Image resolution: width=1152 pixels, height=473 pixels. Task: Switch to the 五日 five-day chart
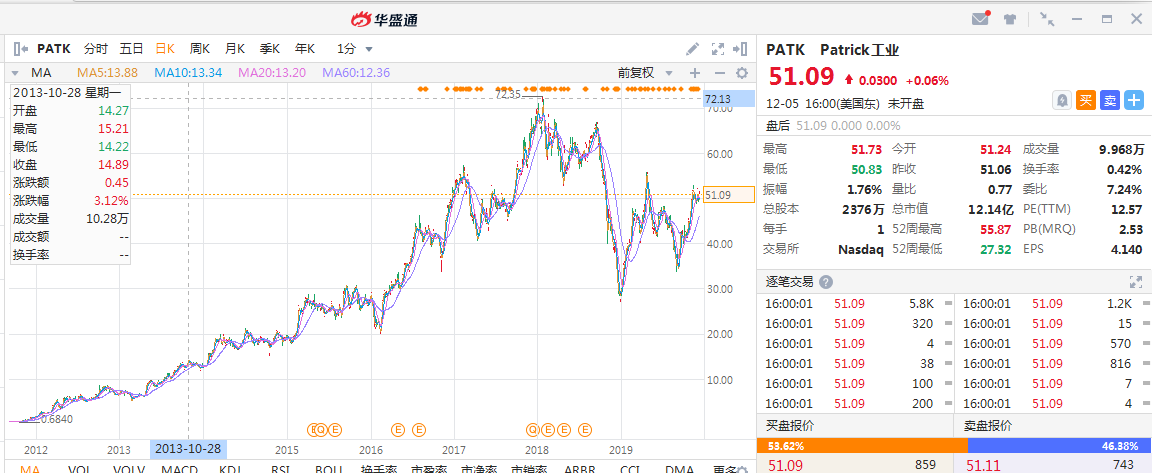132,49
